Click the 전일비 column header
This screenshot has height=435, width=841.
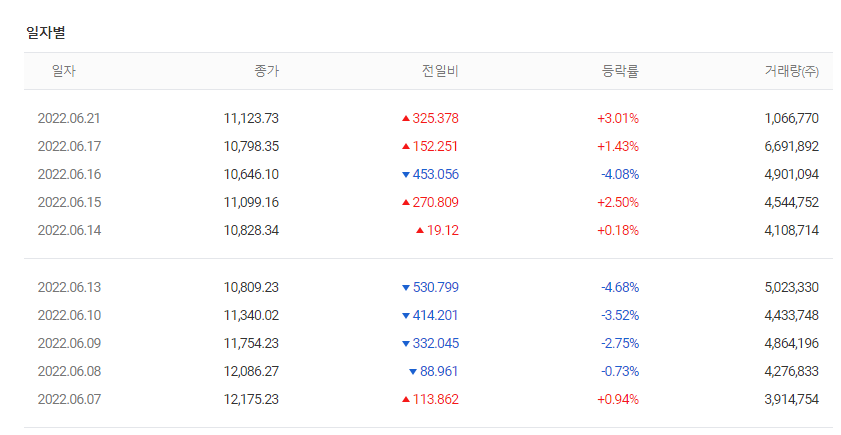pyautogui.click(x=440, y=71)
